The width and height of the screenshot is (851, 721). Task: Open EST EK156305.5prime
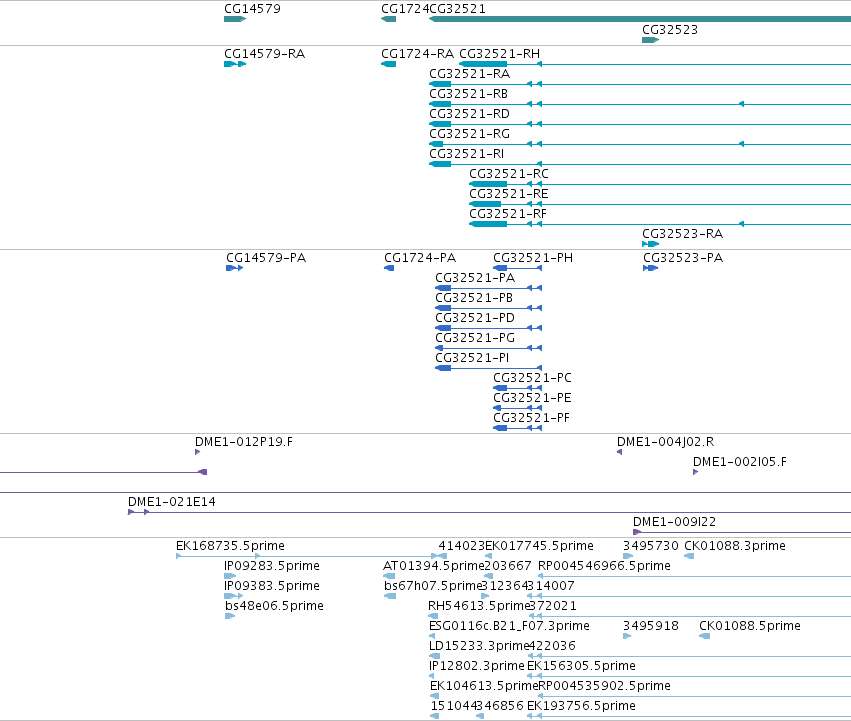(581, 667)
